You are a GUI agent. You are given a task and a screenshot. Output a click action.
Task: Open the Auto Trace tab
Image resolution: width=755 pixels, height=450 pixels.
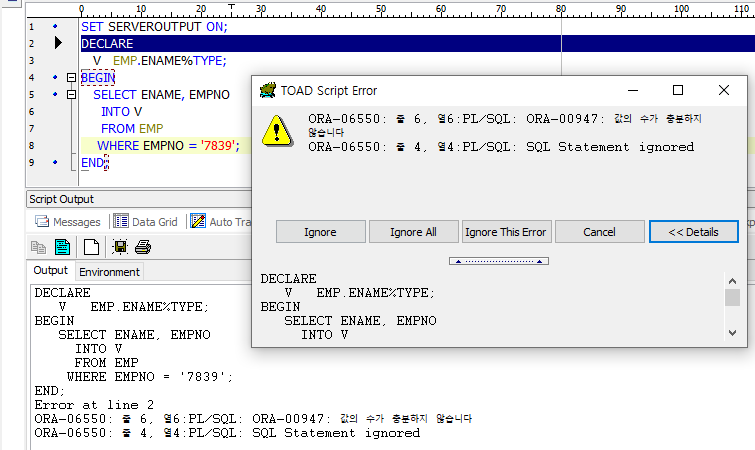(x=221, y=222)
